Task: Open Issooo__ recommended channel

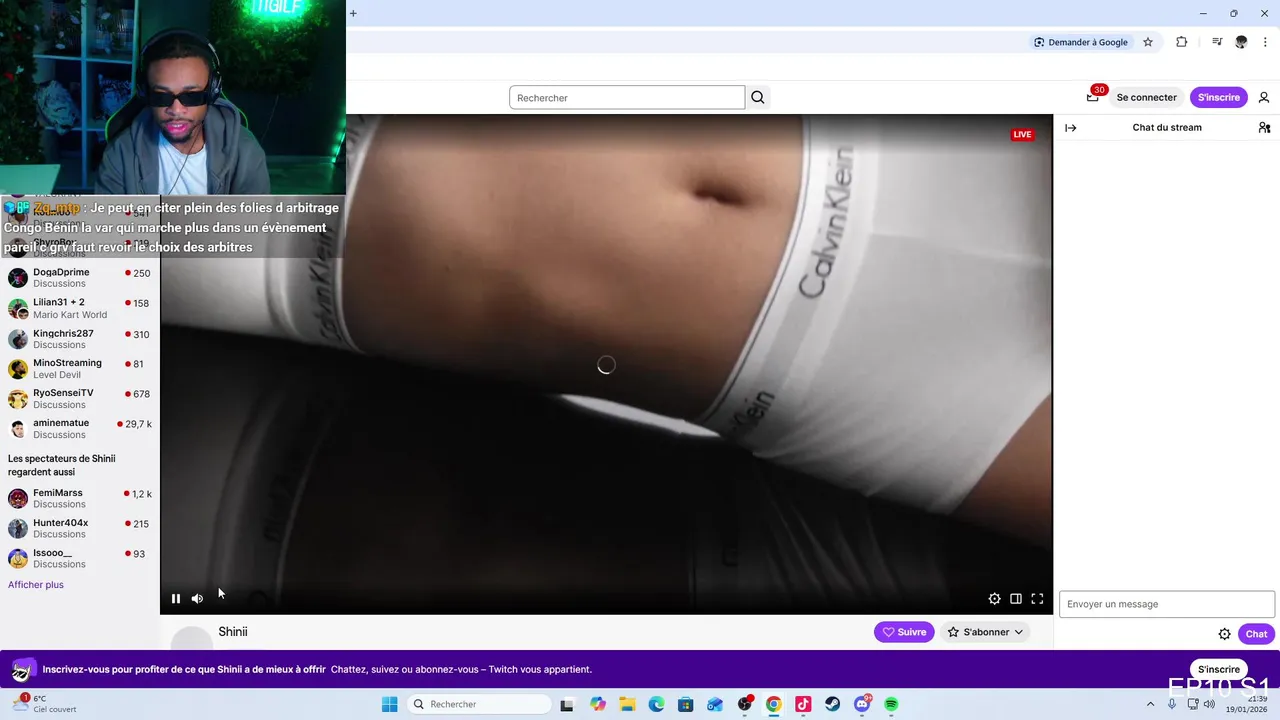Action: 80,558
